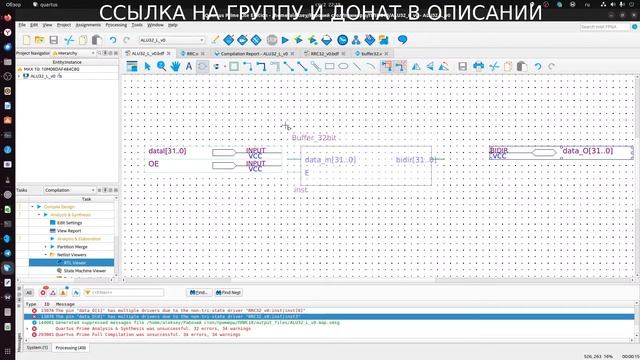Screen dimensions: 640x360
Task: Open the blue help bubble icon
Action: (402, 40)
